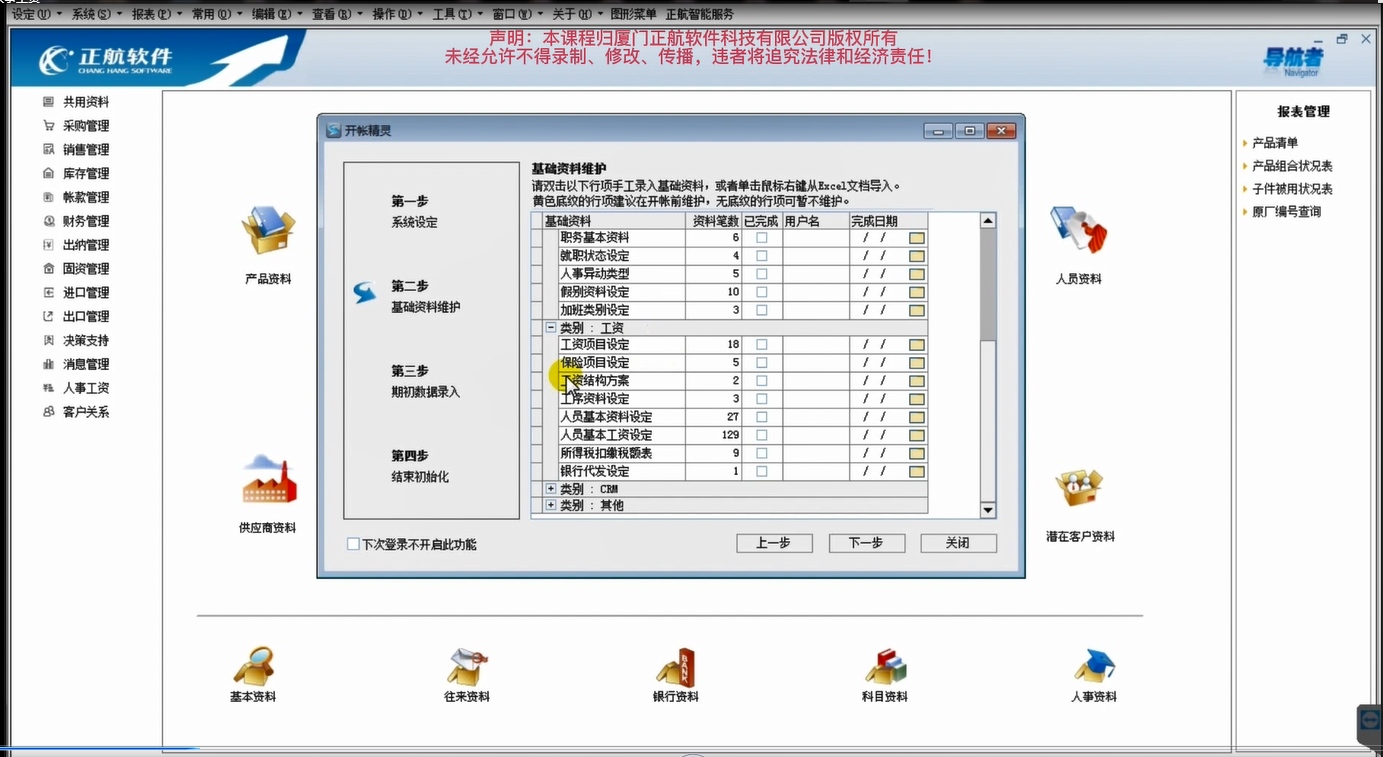Expand the 类别：其他 group
Screen dimensions: 1383x757
click(551, 506)
